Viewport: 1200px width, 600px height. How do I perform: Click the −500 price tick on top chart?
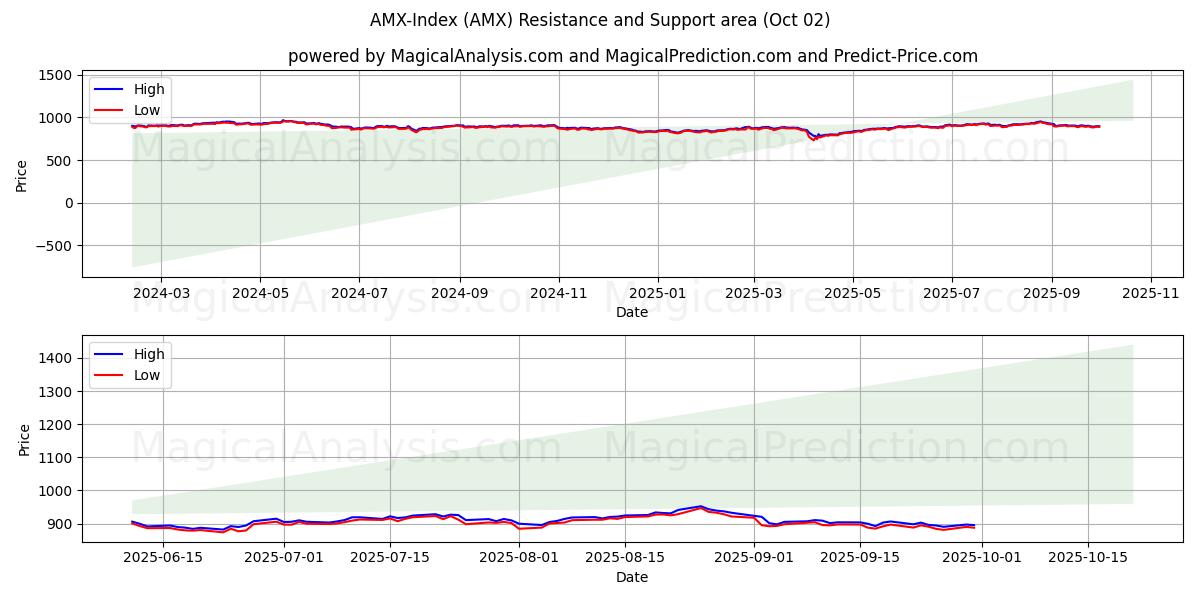pyautogui.click(x=52, y=246)
